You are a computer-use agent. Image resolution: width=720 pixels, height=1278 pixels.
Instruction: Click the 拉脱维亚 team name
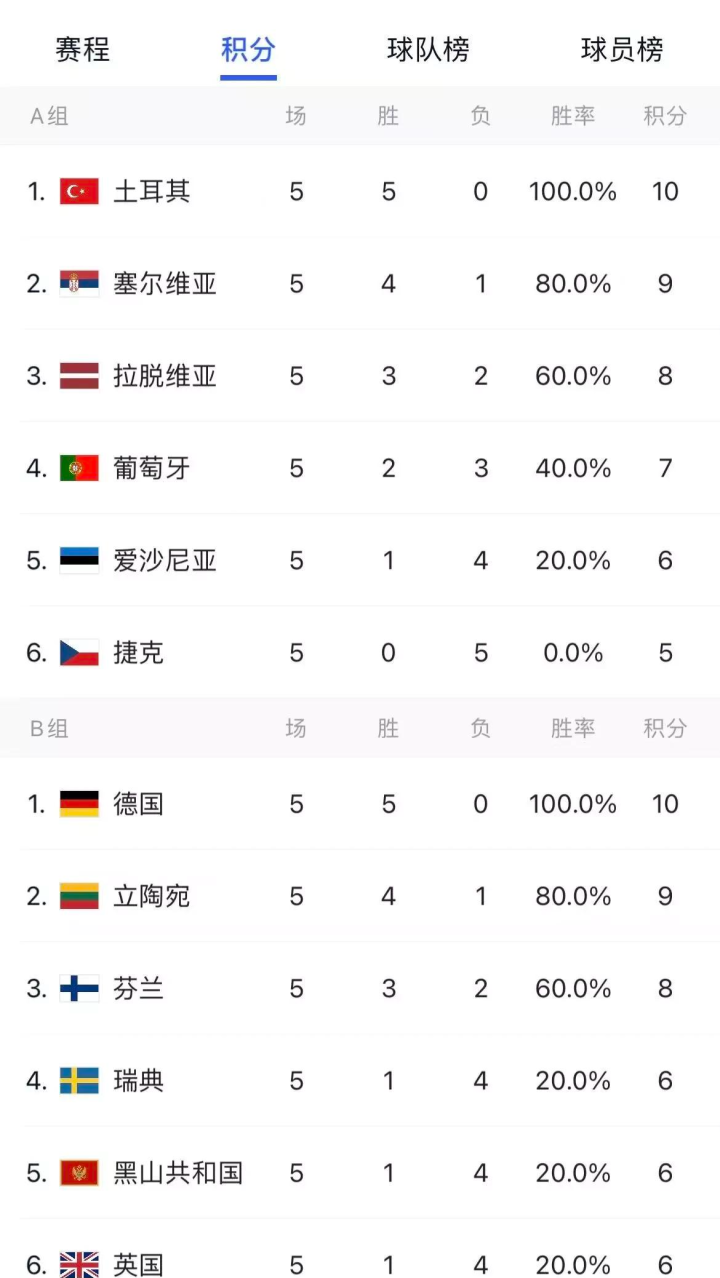pyautogui.click(x=165, y=376)
